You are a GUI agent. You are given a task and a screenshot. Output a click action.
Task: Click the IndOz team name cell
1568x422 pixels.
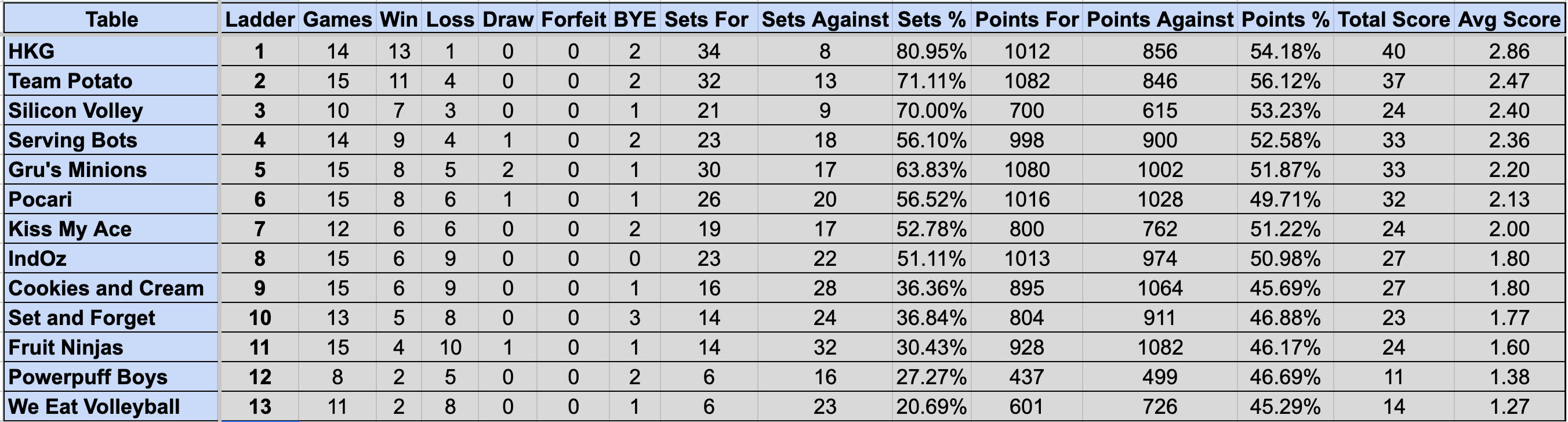pos(111,259)
